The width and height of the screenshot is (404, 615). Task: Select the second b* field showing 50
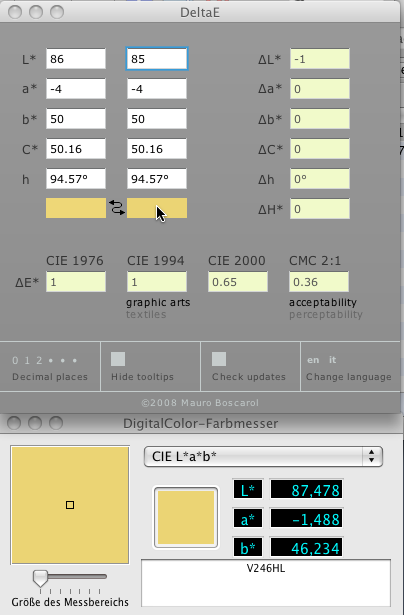(157, 119)
